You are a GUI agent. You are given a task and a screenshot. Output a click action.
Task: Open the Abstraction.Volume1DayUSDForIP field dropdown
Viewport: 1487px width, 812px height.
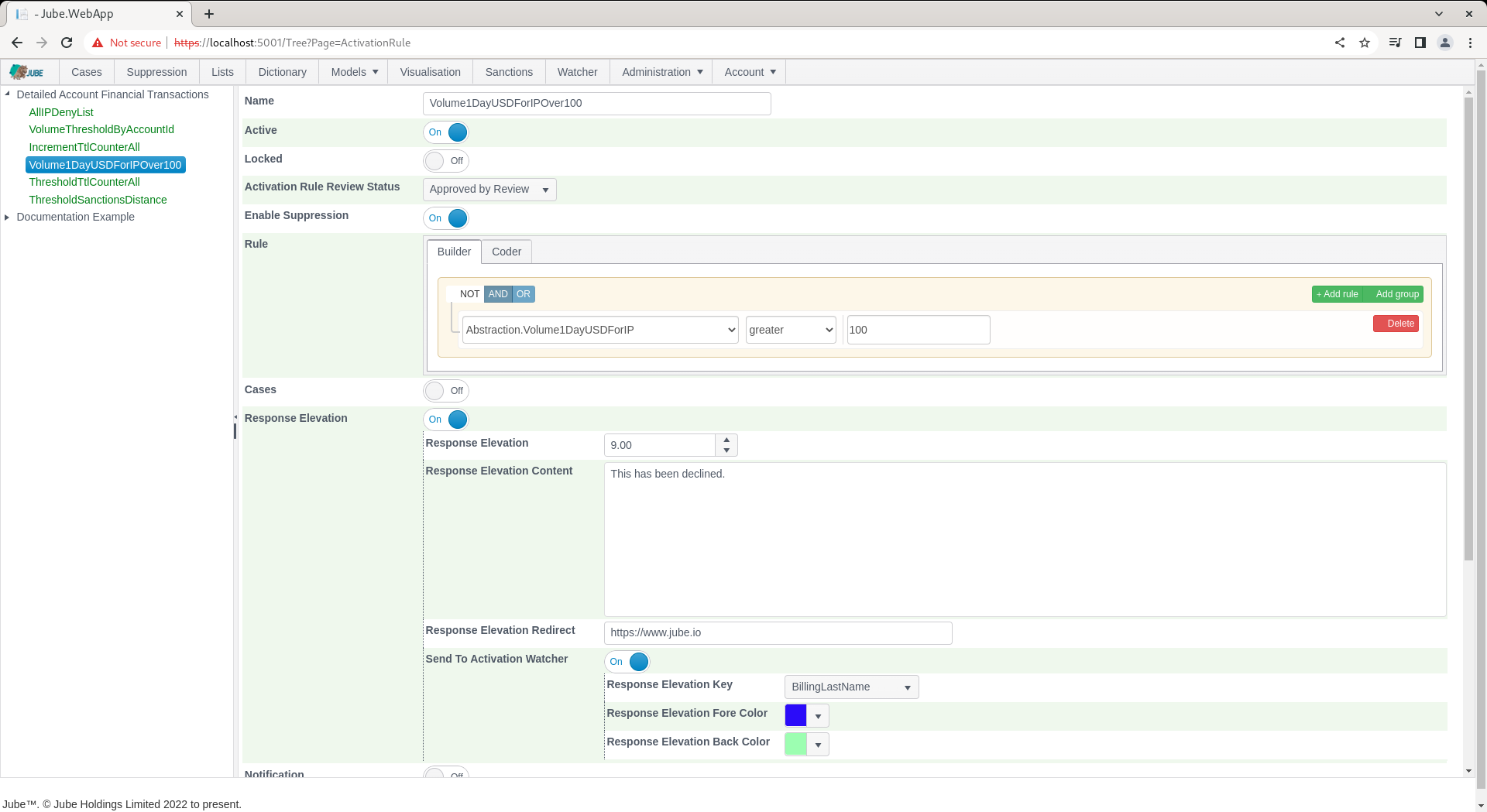point(600,330)
